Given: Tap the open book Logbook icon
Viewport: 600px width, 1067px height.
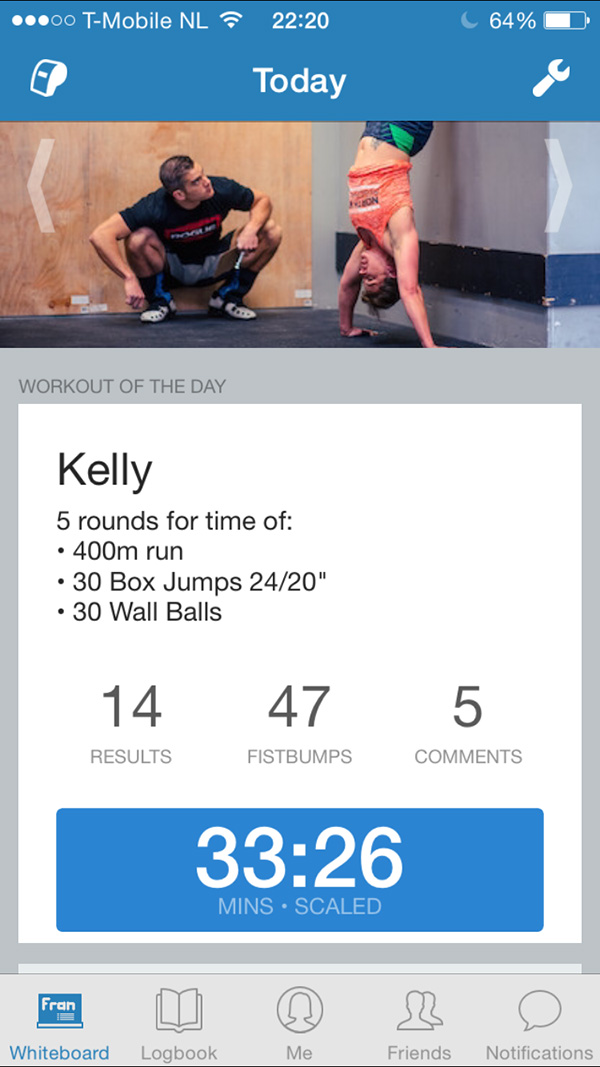Looking at the screenshot, I should click(179, 1010).
